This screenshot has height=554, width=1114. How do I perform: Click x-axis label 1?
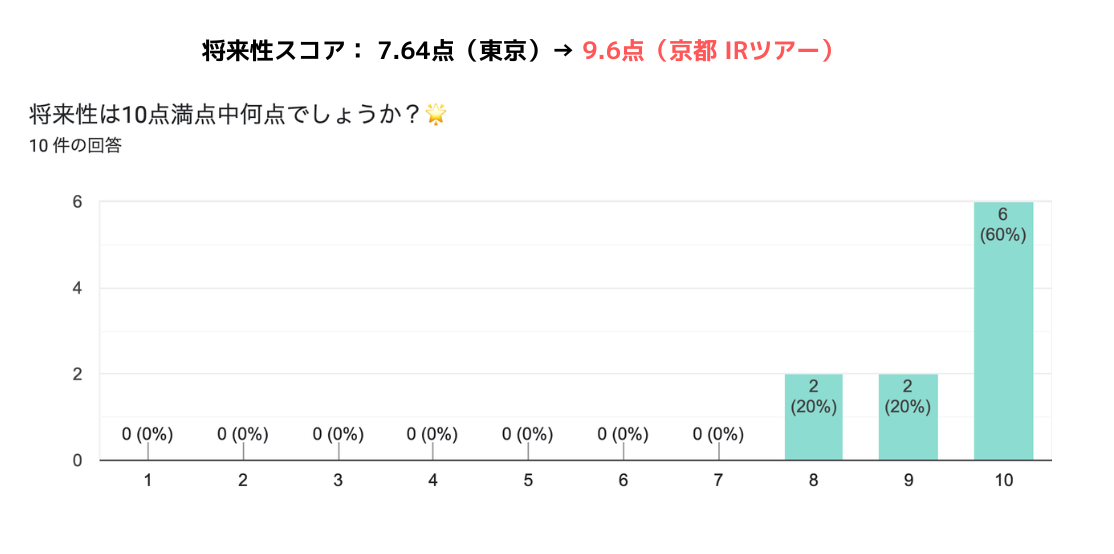148,481
